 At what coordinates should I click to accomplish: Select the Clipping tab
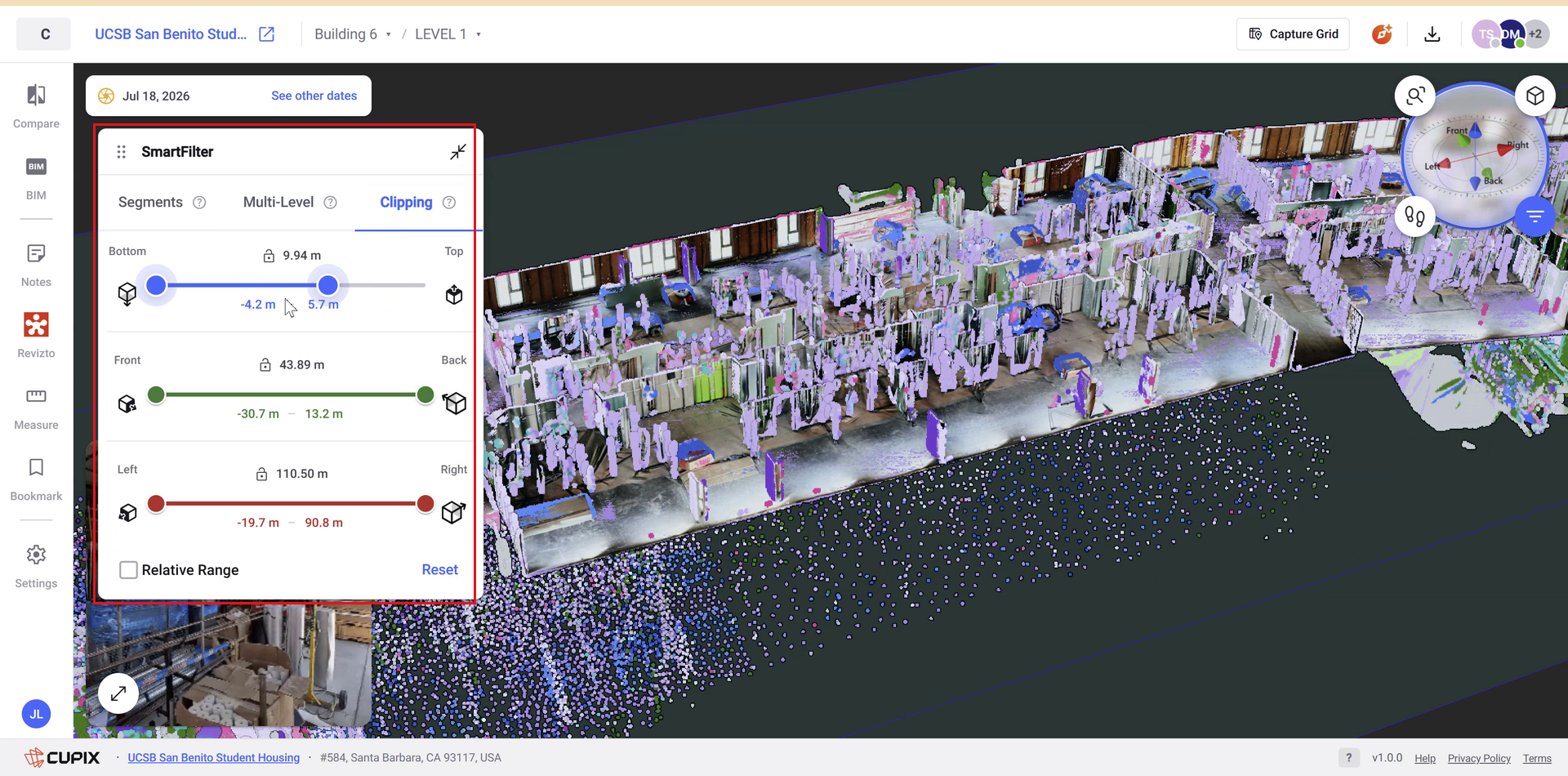[406, 203]
